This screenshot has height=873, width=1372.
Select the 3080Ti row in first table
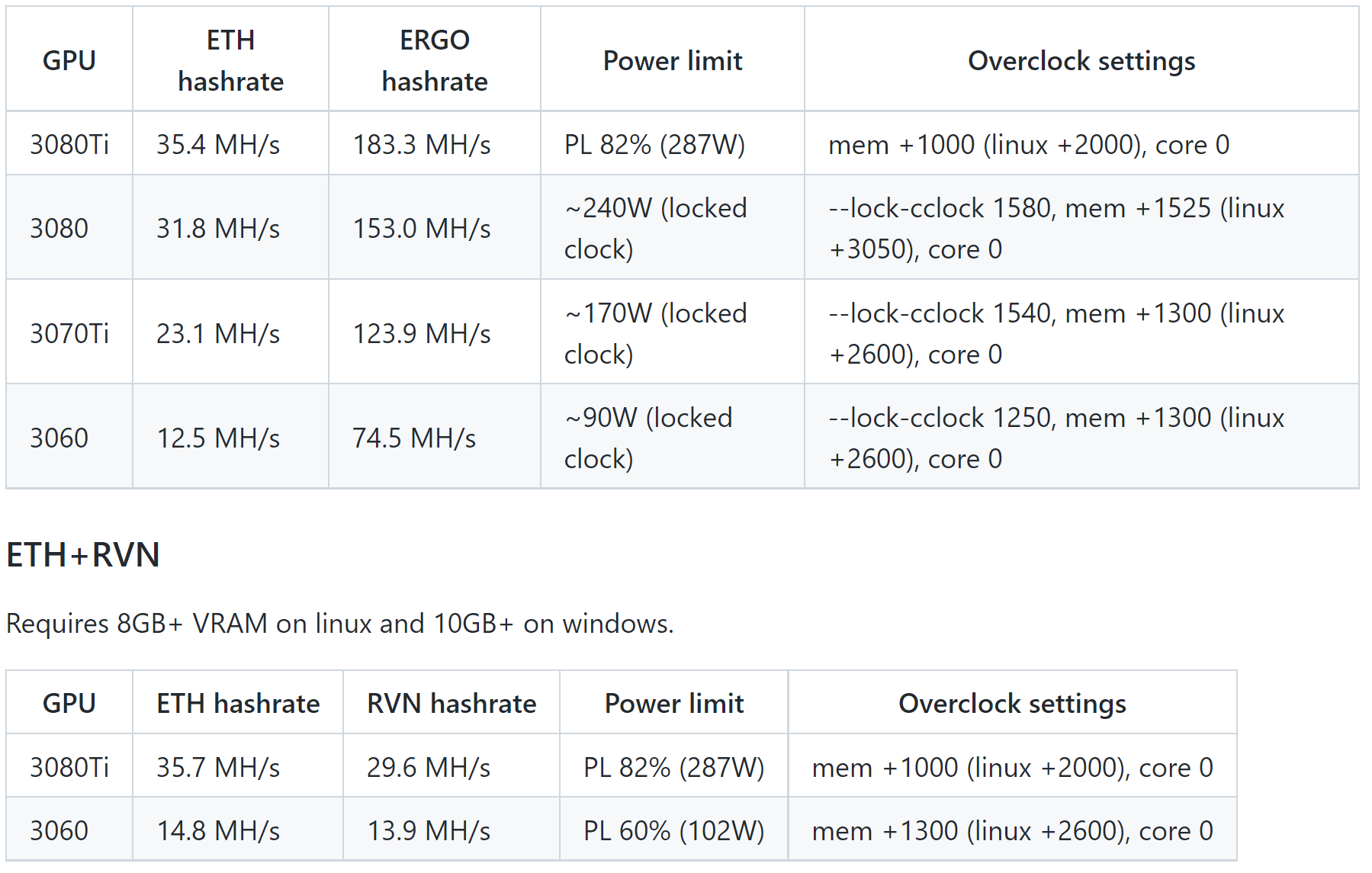[x=683, y=144]
